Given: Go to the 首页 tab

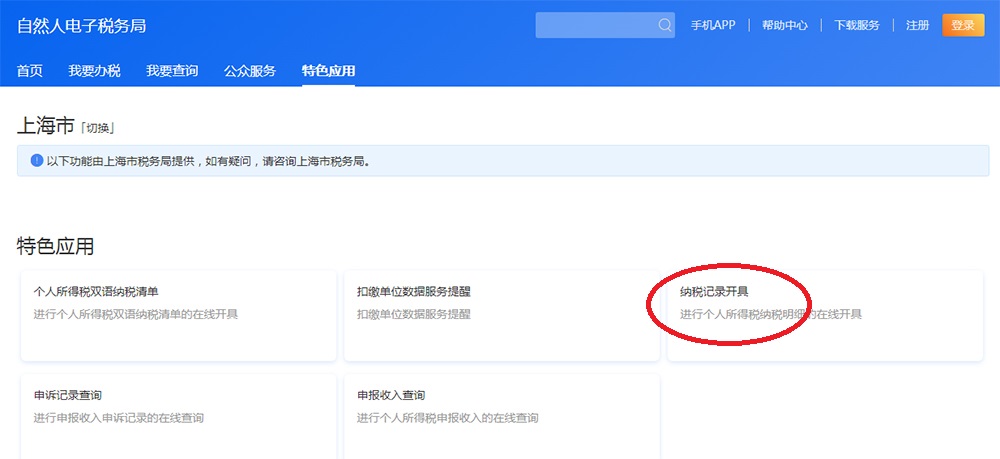Looking at the screenshot, I should click(x=30, y=71).
